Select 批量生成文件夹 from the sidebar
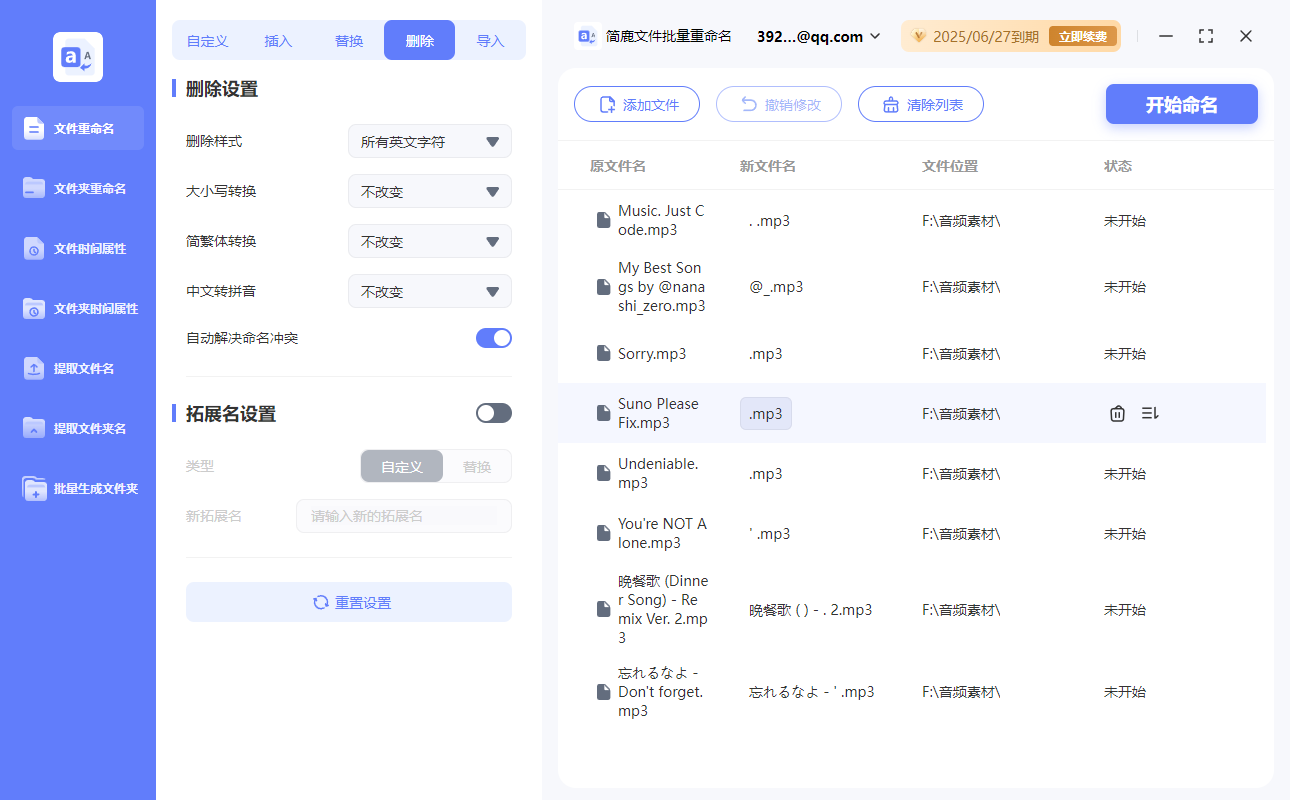The height and width of the screenshot is (800, 1290). coord(78,488)
